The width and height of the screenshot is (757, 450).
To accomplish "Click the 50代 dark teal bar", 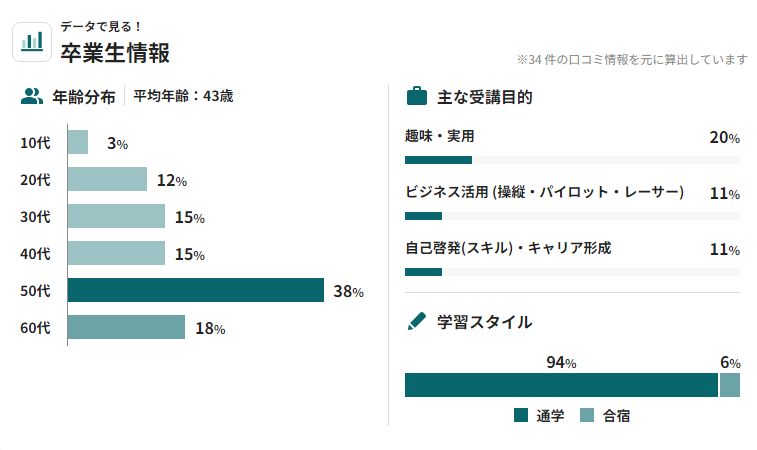I will (x=196, y=291).
